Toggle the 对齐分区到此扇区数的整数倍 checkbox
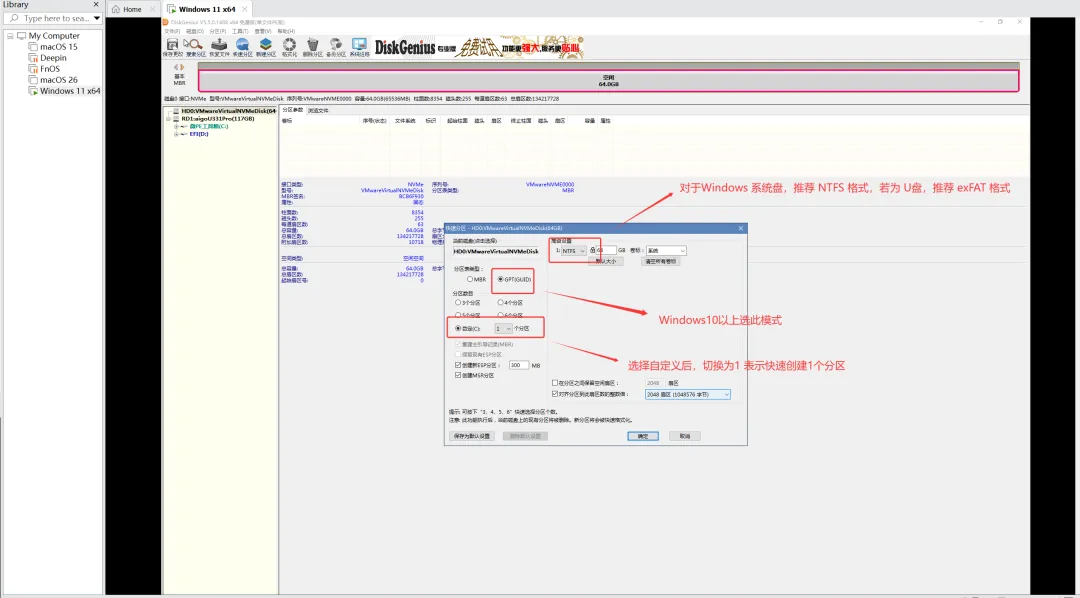This screenshot has height=598, width=1080. [555, 395]
